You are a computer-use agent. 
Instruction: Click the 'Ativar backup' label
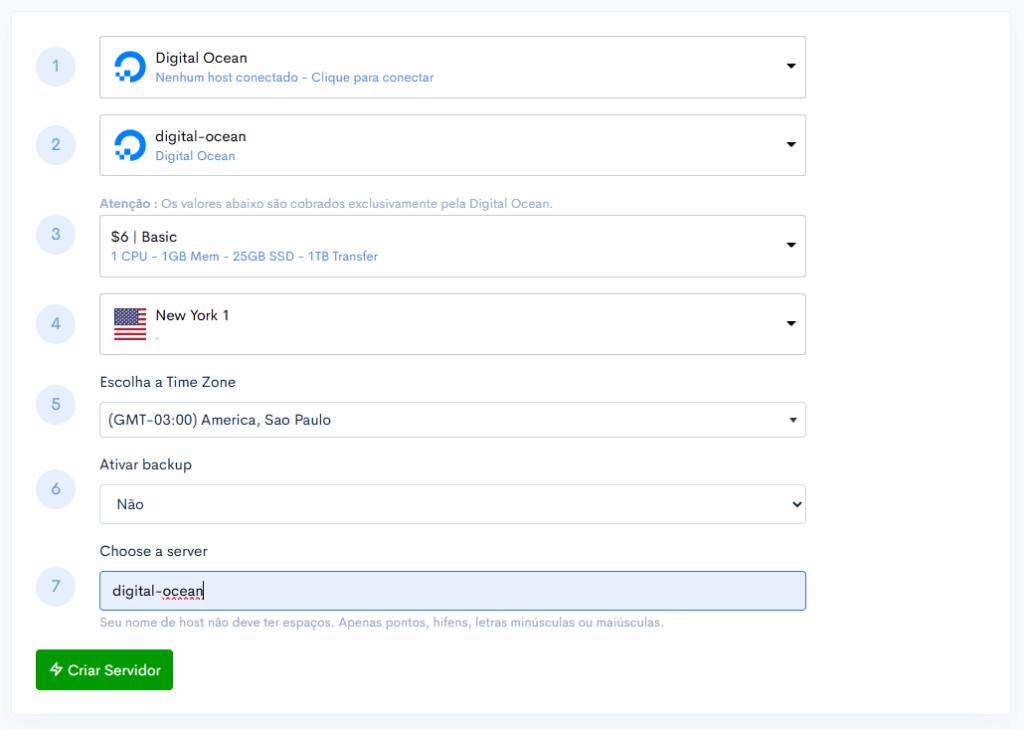[x=146, y=464]
